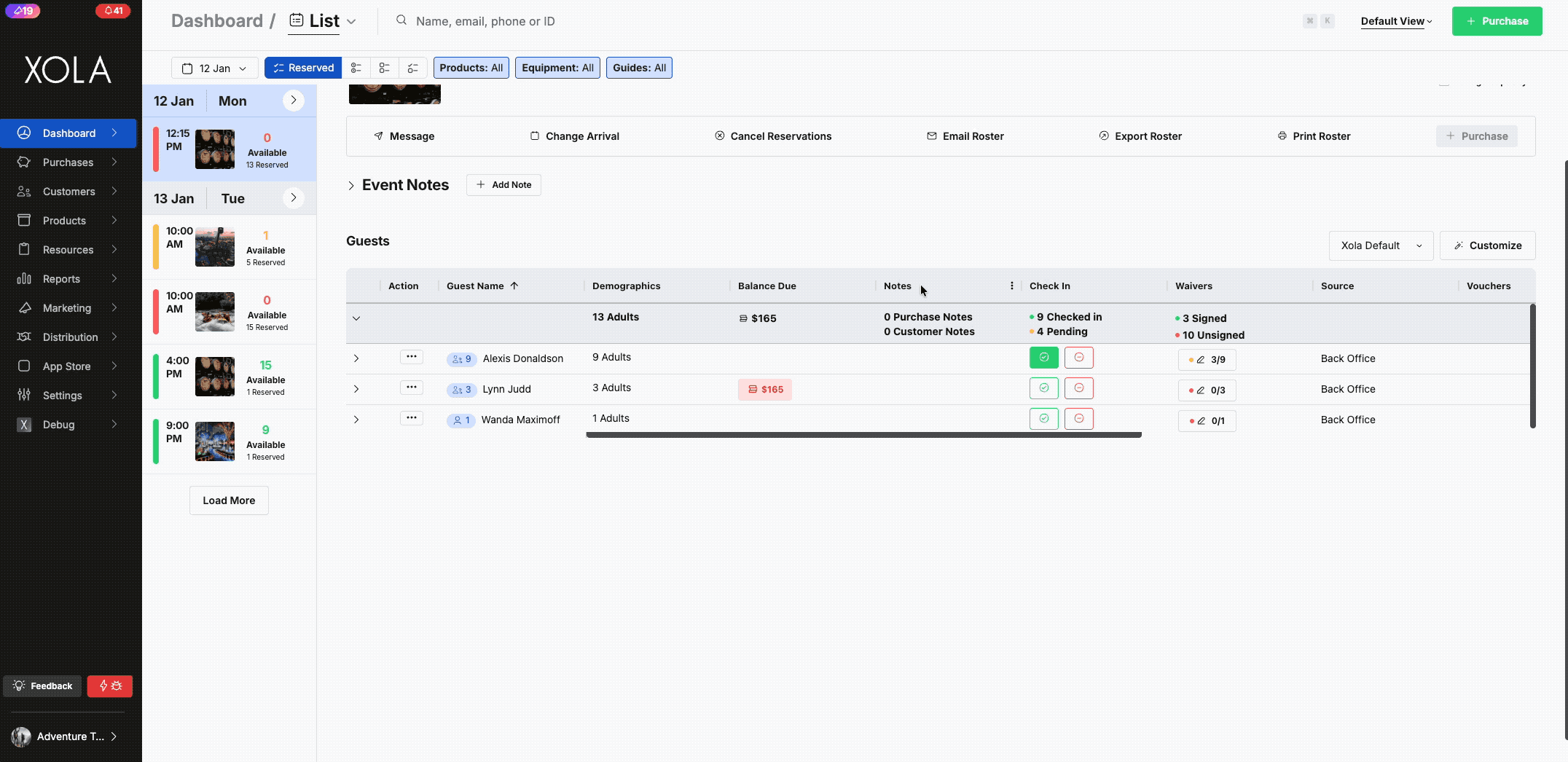
Task: Click Lynn Judd's red no-show icon
Action: [1078, 388]
